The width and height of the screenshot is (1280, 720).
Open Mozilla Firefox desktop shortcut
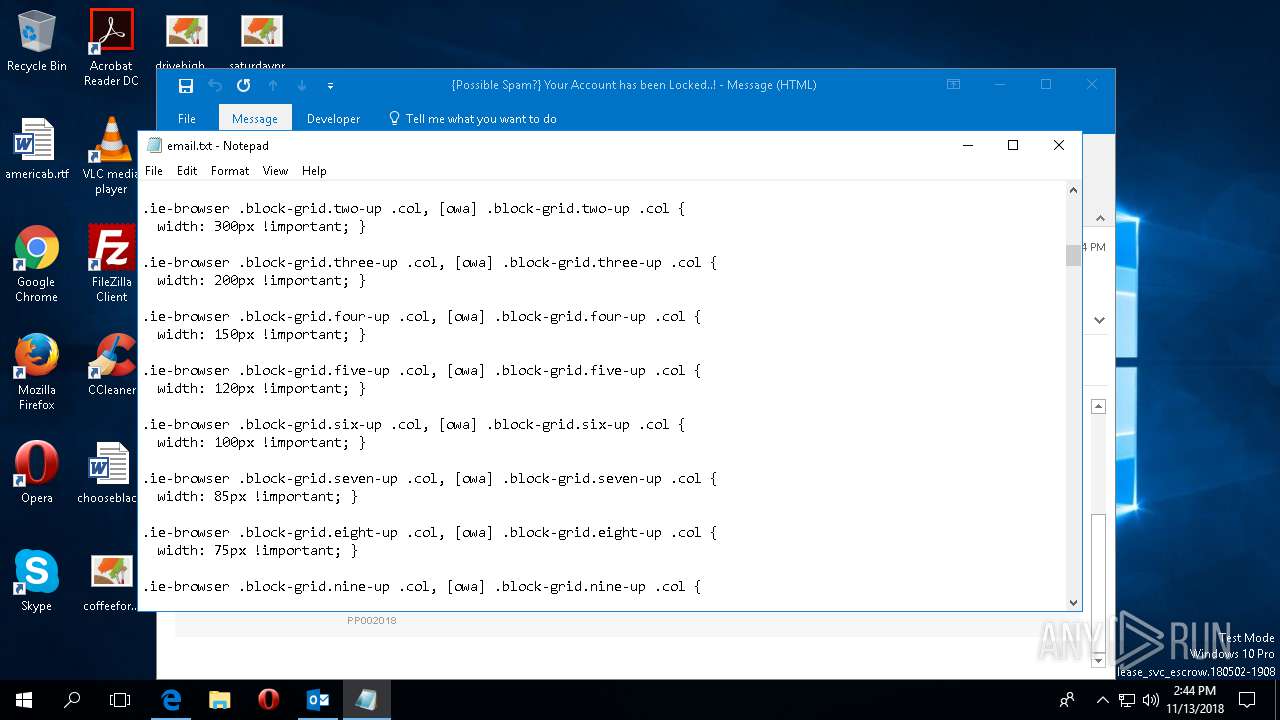coord(37,372)
